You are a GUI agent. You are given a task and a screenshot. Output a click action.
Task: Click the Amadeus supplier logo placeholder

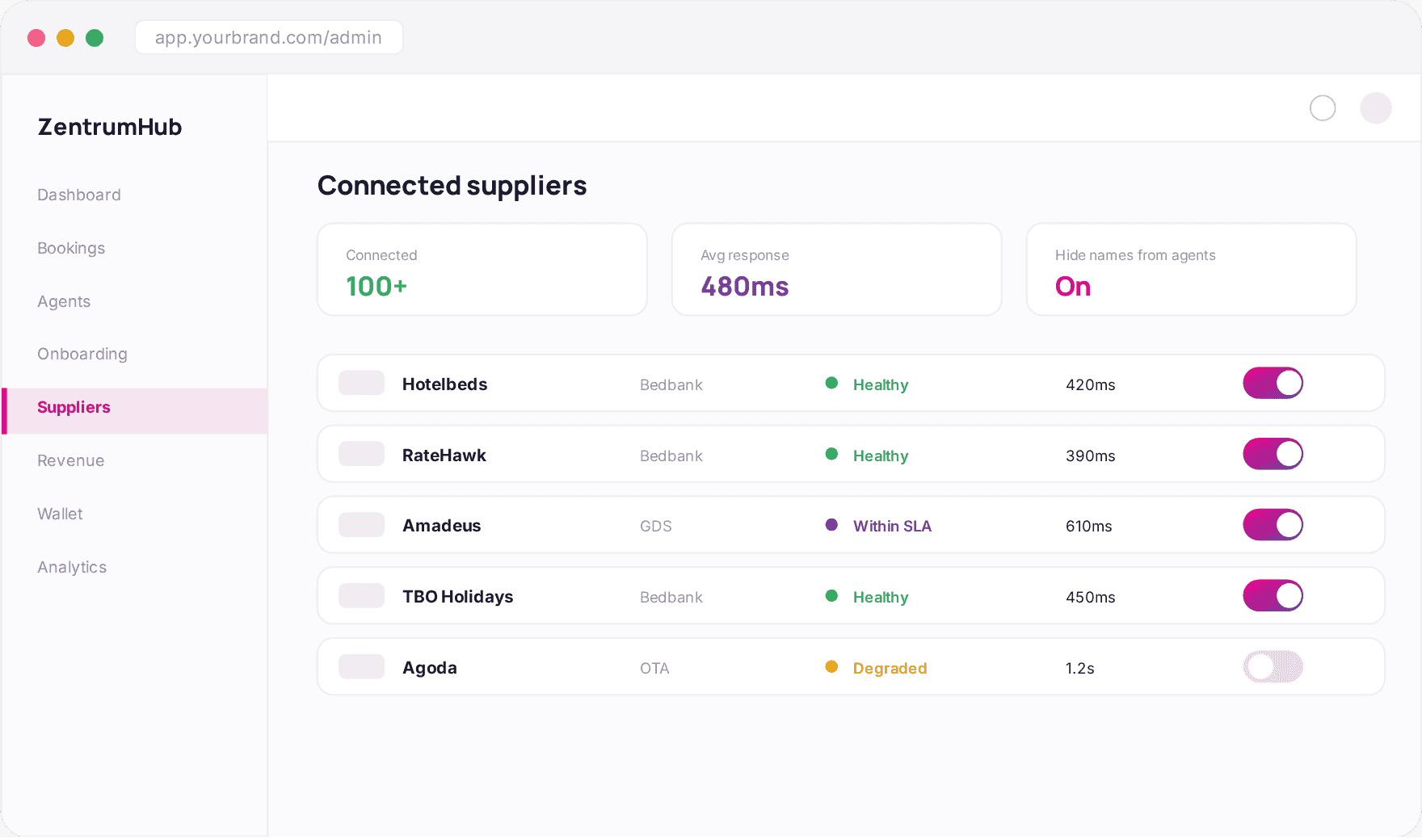coord(361,525)
